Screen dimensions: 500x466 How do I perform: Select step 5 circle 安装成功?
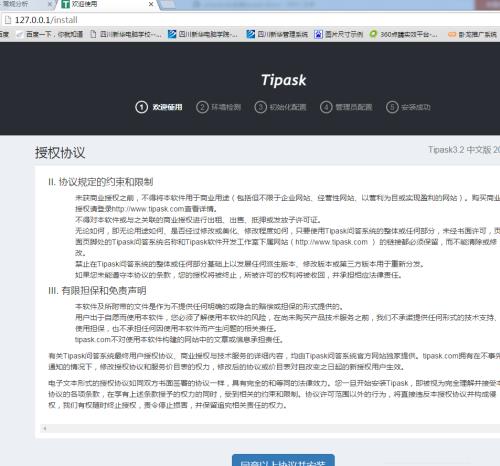tap(392, 107)
